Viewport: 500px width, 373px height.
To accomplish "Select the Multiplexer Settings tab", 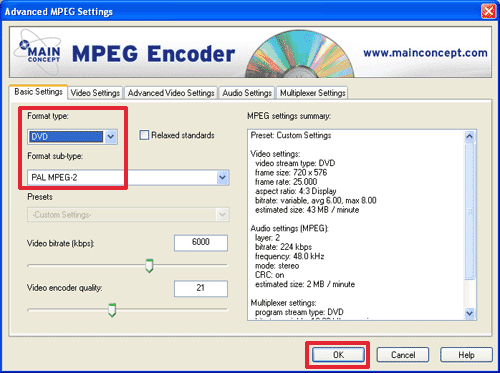I will 312,93.
